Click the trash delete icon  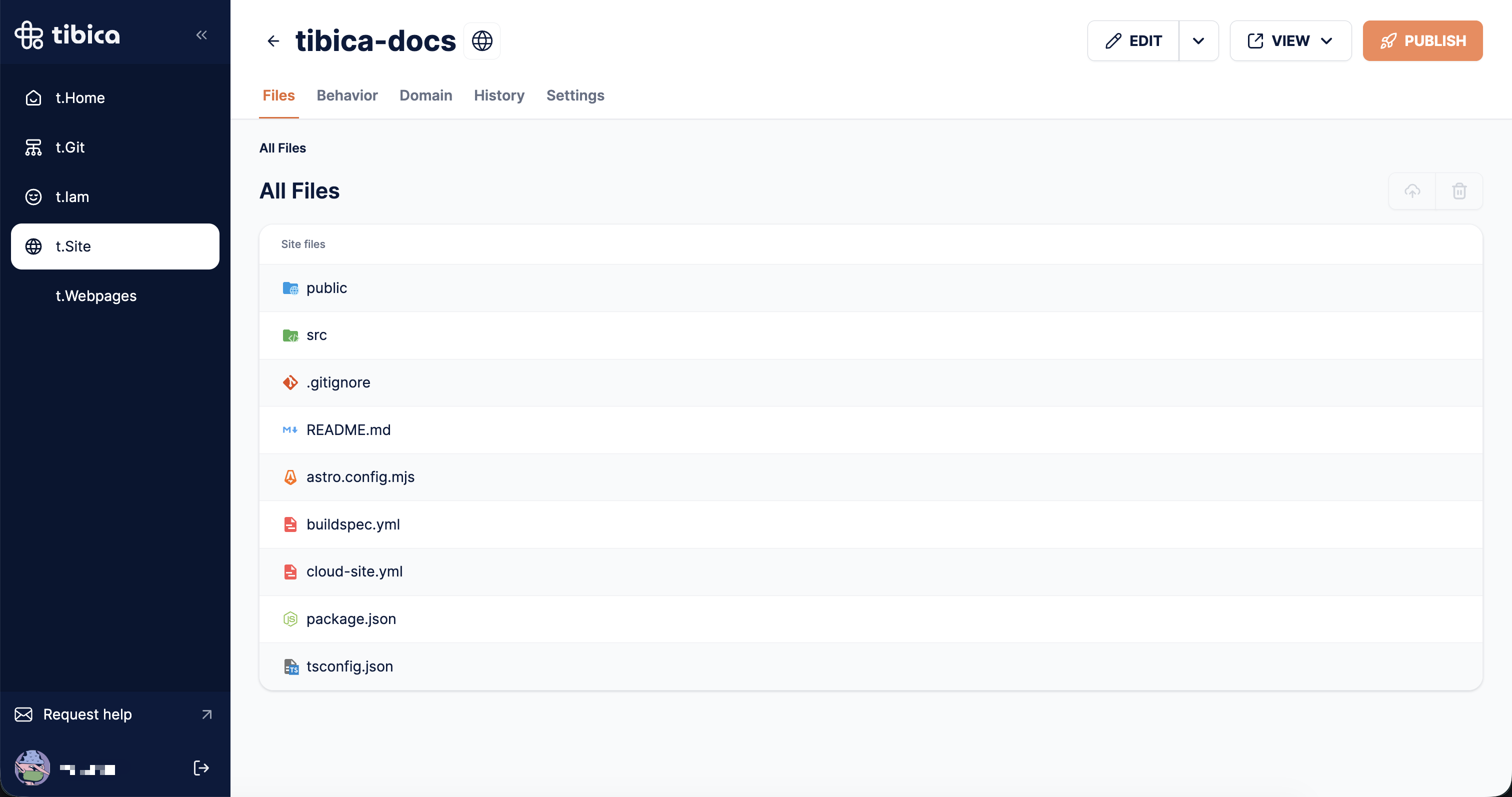tap(1459, 190)
